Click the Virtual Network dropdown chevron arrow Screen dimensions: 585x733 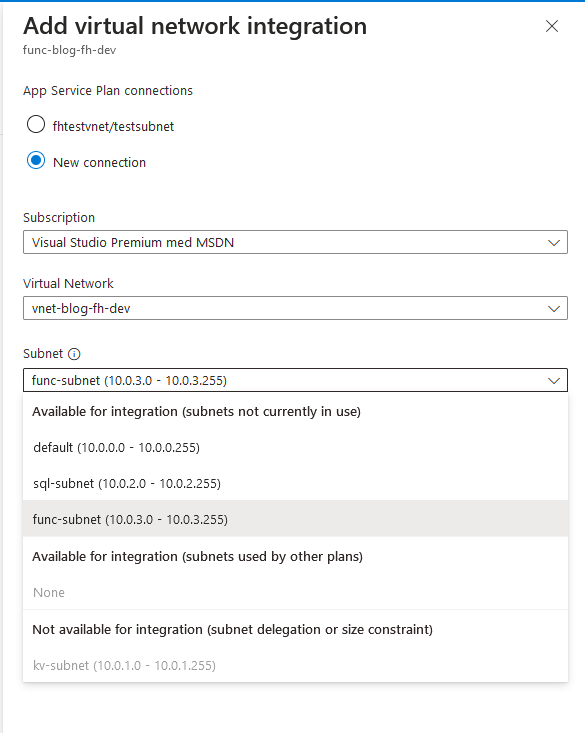click(x=554, y=309)
